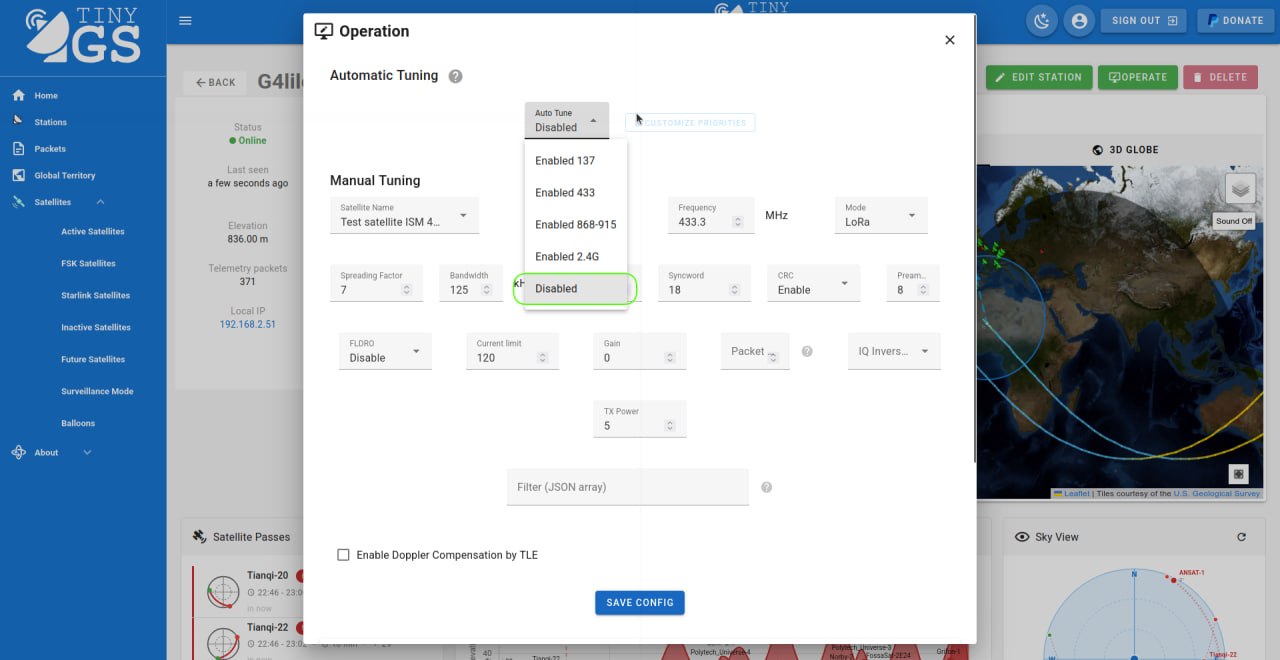Open Active Satellites page
Viewport: 1280px width, 660px height.
[93, 232]
